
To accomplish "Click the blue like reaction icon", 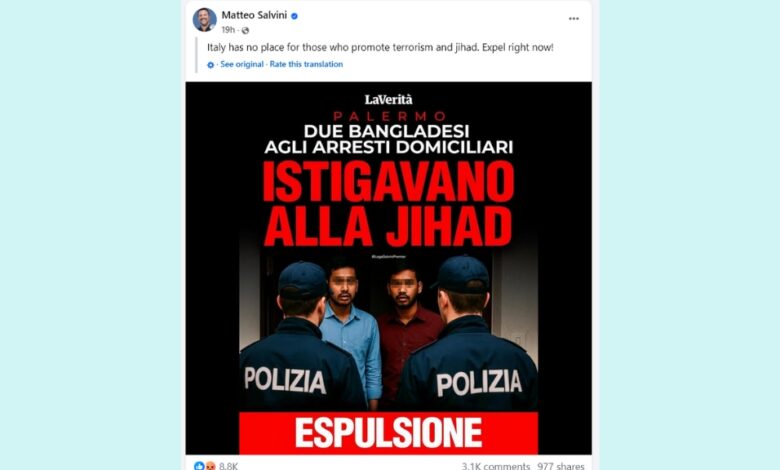I will click(199, 466).
